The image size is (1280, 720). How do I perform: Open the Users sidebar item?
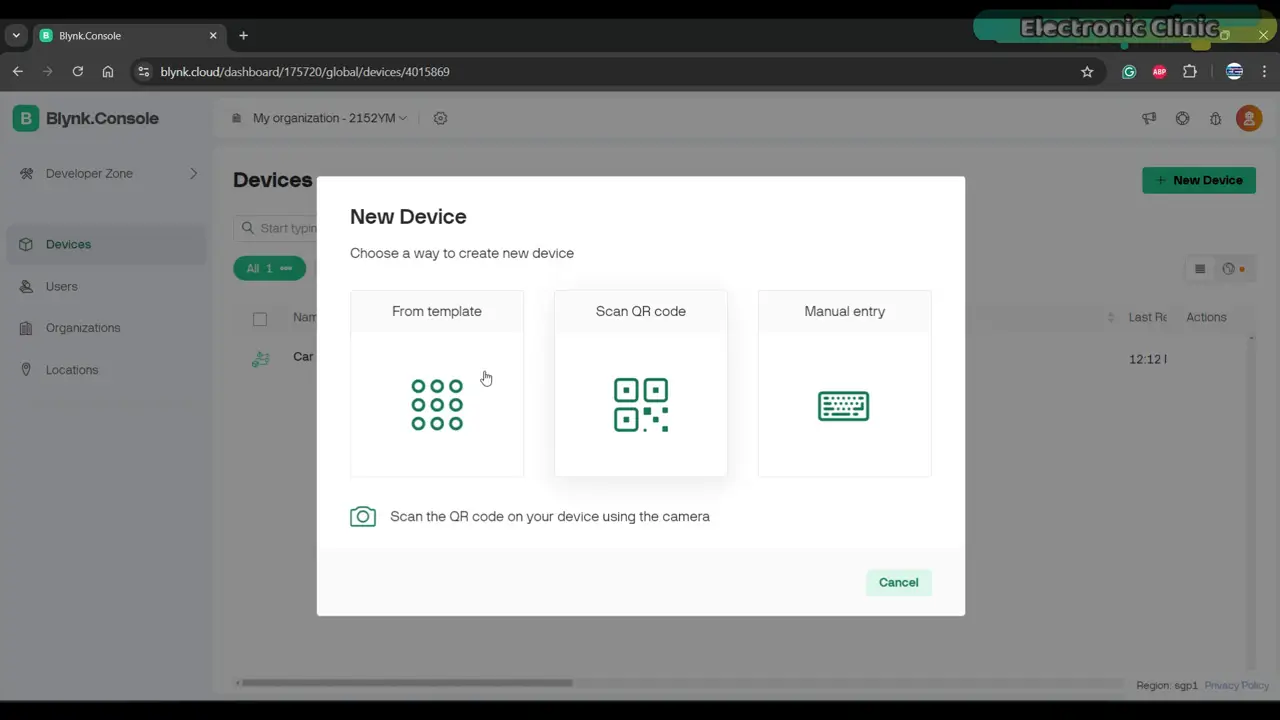(107, 286)
